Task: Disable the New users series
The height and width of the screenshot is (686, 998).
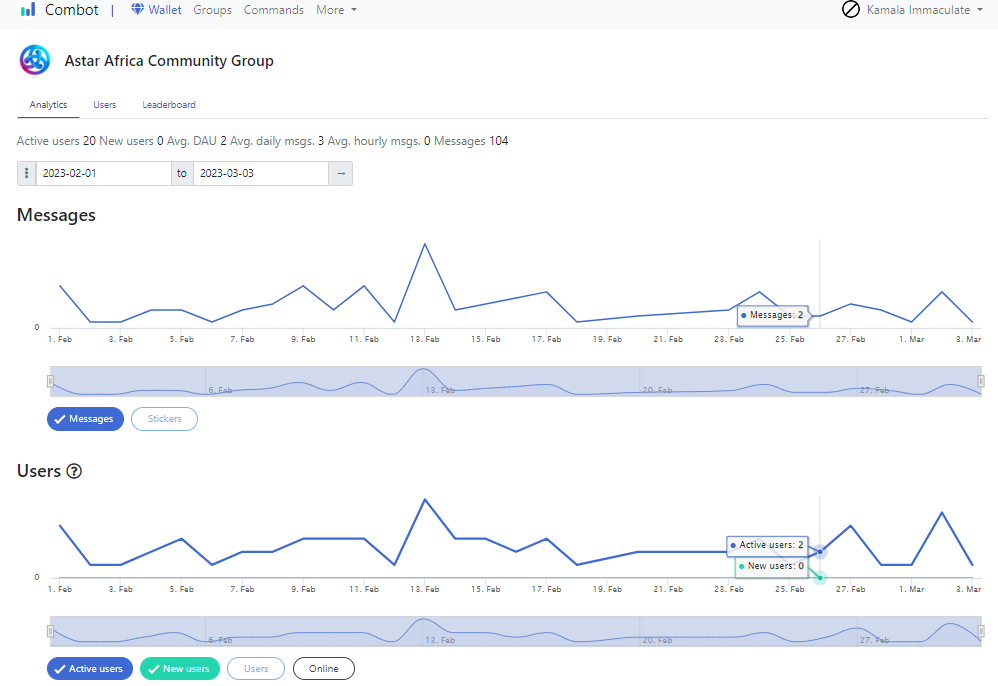Action: tap(179, 668)
